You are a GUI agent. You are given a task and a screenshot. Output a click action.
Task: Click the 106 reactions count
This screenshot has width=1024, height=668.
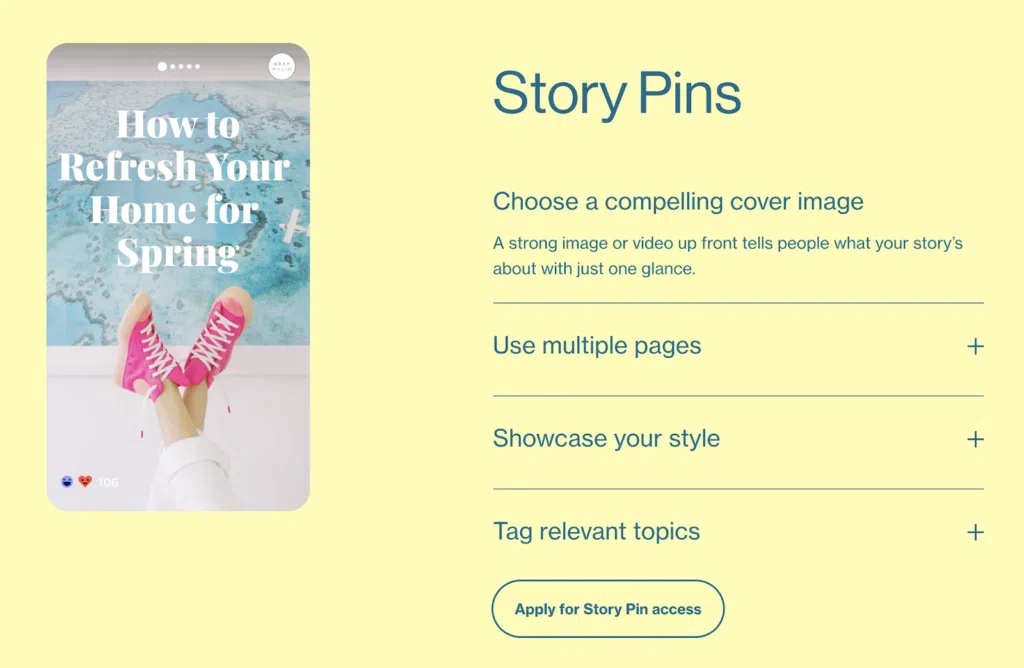click(108, 483)
